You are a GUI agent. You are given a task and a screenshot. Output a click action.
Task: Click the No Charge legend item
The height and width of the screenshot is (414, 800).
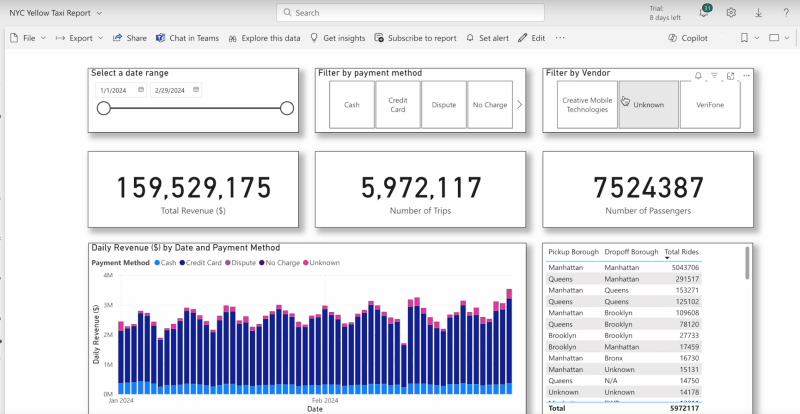click(x=279, y=263)
